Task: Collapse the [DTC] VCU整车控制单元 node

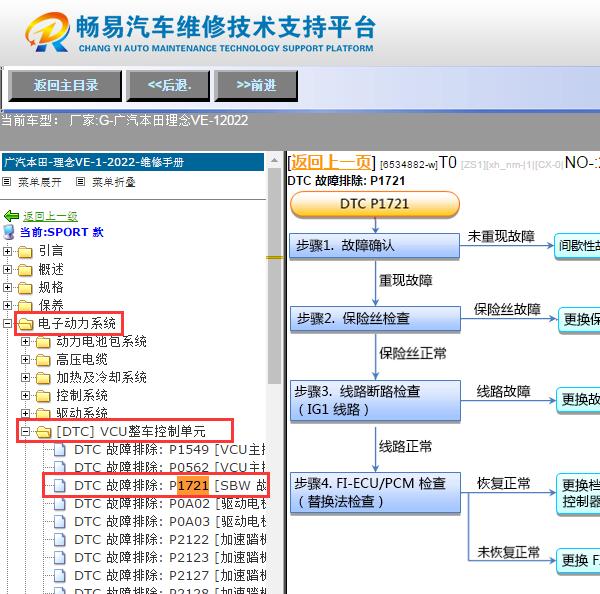Action: pos(25,432)
